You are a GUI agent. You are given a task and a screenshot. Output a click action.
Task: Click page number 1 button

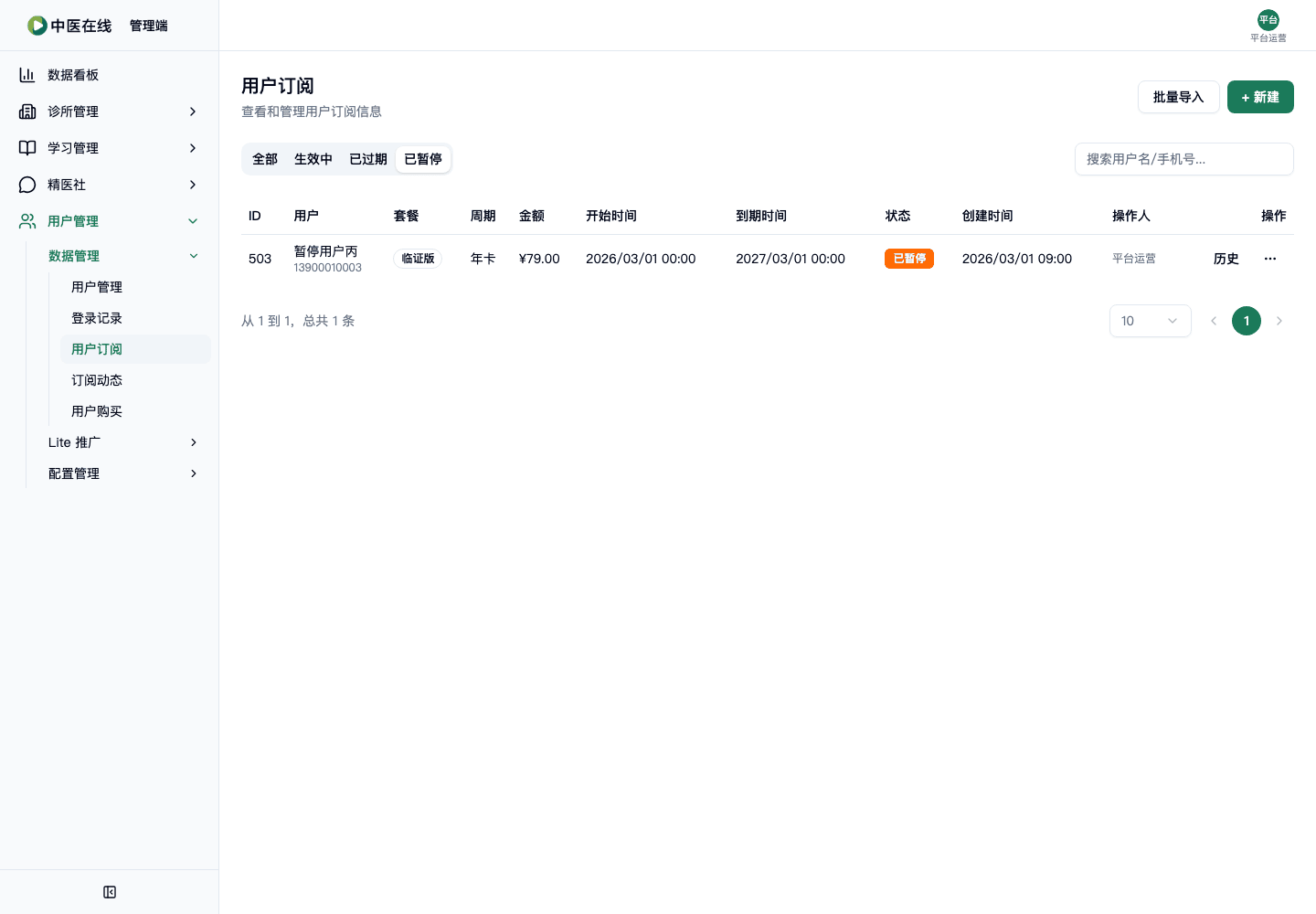click(x=1247, y=321)
